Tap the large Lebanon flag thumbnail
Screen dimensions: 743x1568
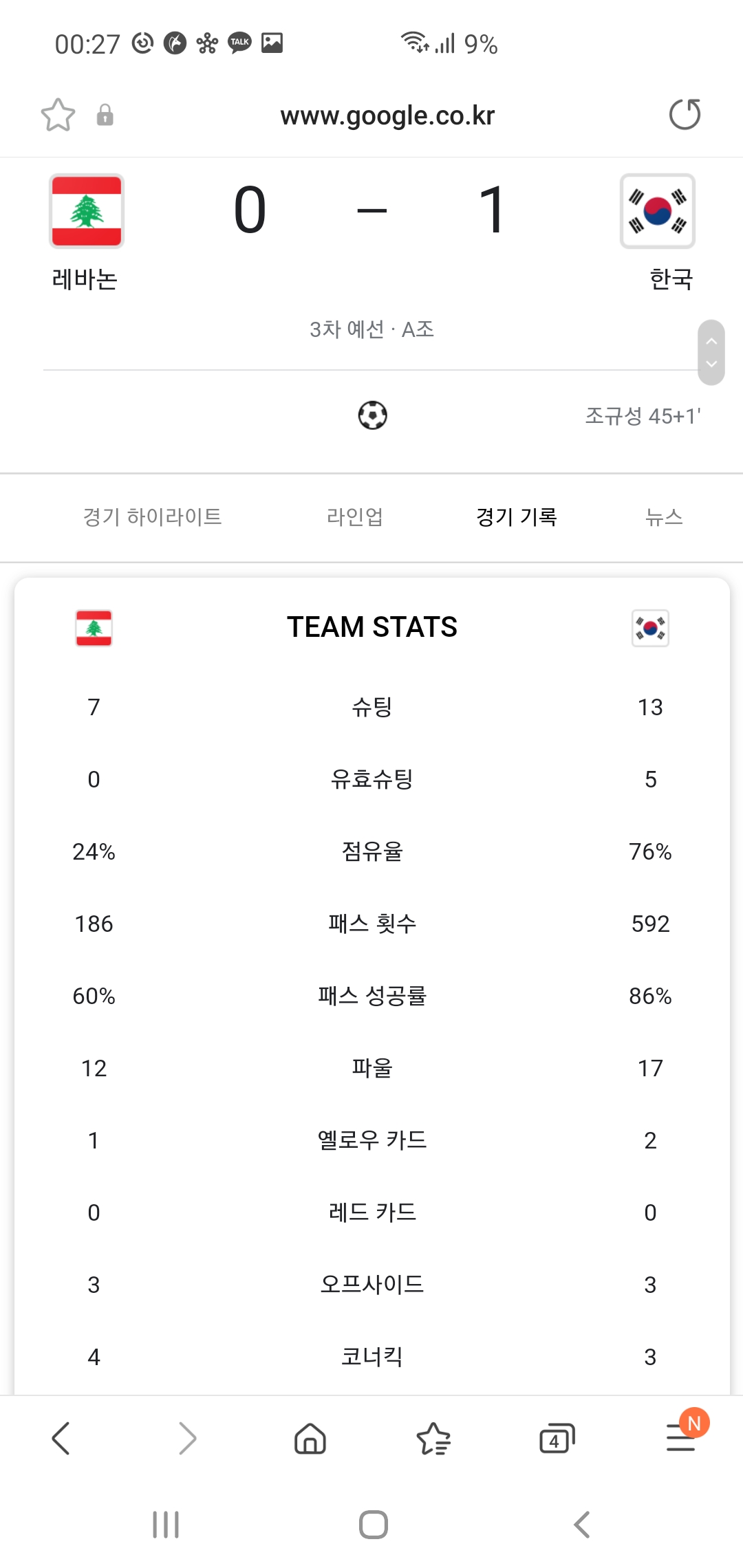[x=87, y=211]
